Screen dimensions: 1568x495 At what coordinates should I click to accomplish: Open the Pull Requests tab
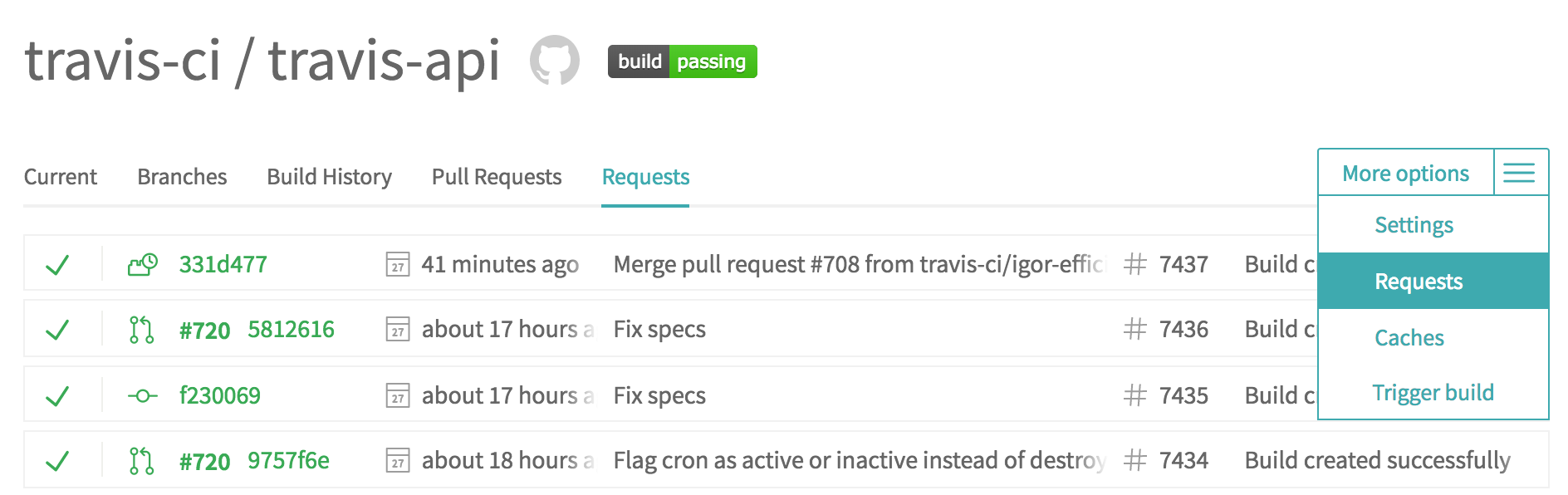coord(495,177)
